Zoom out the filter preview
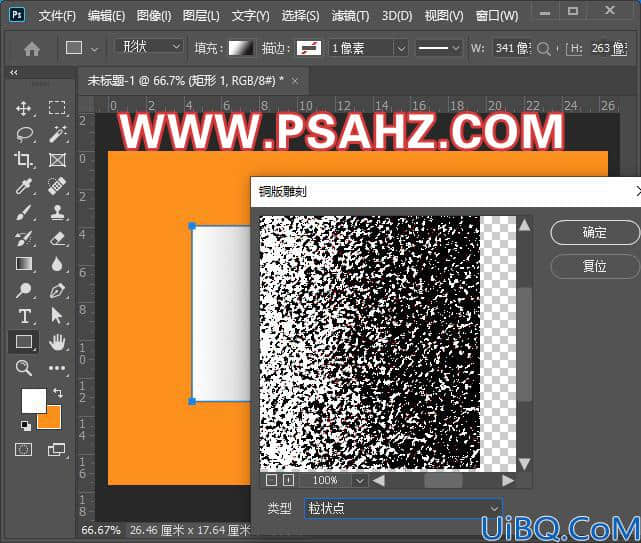 tap(271, 480)
